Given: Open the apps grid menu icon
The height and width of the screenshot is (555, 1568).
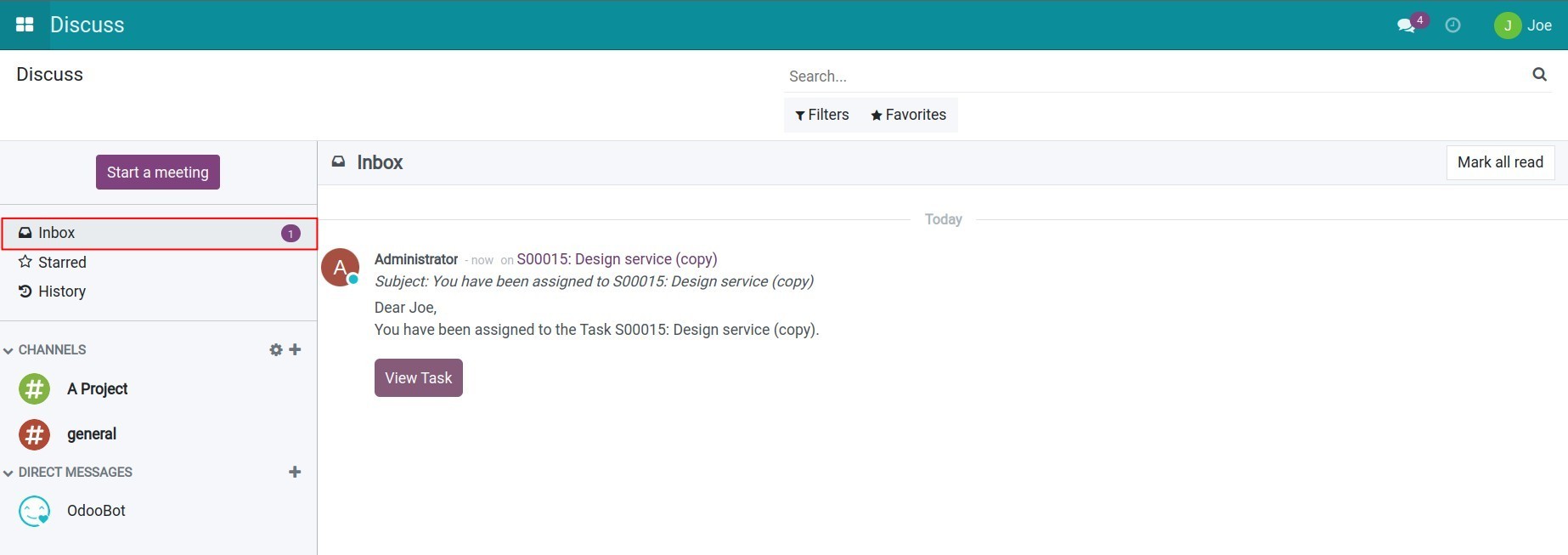Looking at the screenshot, I should pyautogui.click(x=25, y=25).
